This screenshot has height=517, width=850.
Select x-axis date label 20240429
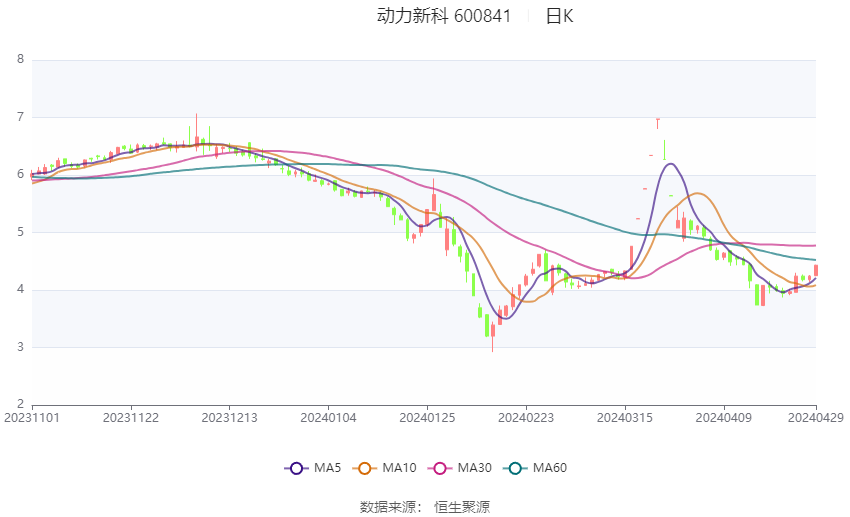click(816, 418)
